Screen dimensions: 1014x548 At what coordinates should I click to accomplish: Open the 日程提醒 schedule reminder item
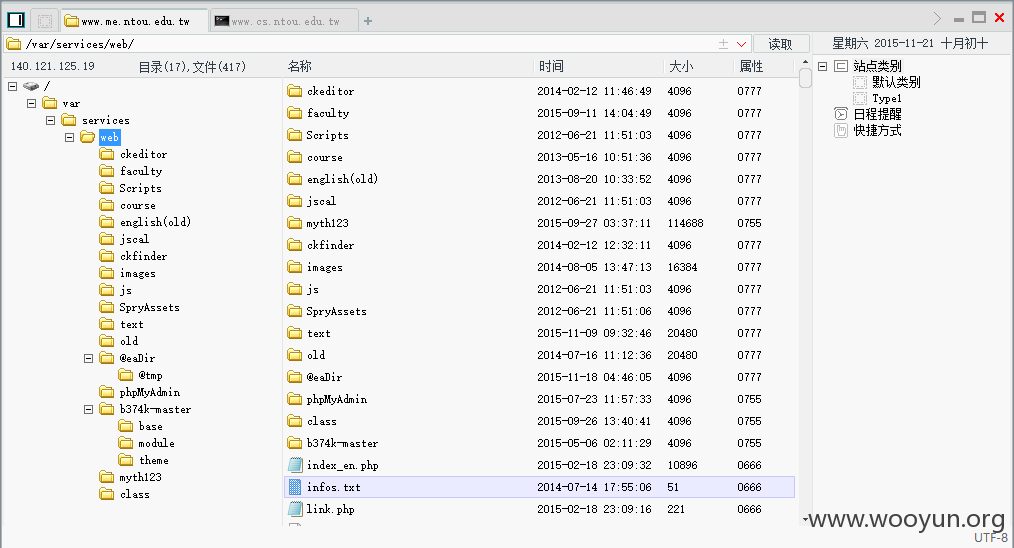tap(877, 115)
